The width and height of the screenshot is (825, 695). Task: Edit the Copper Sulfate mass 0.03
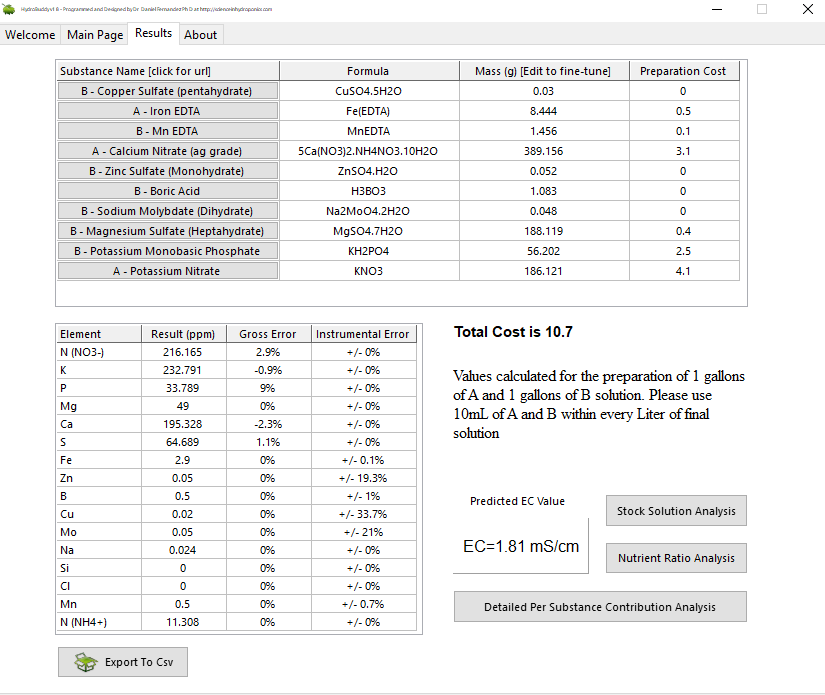[x=544, y=91]
